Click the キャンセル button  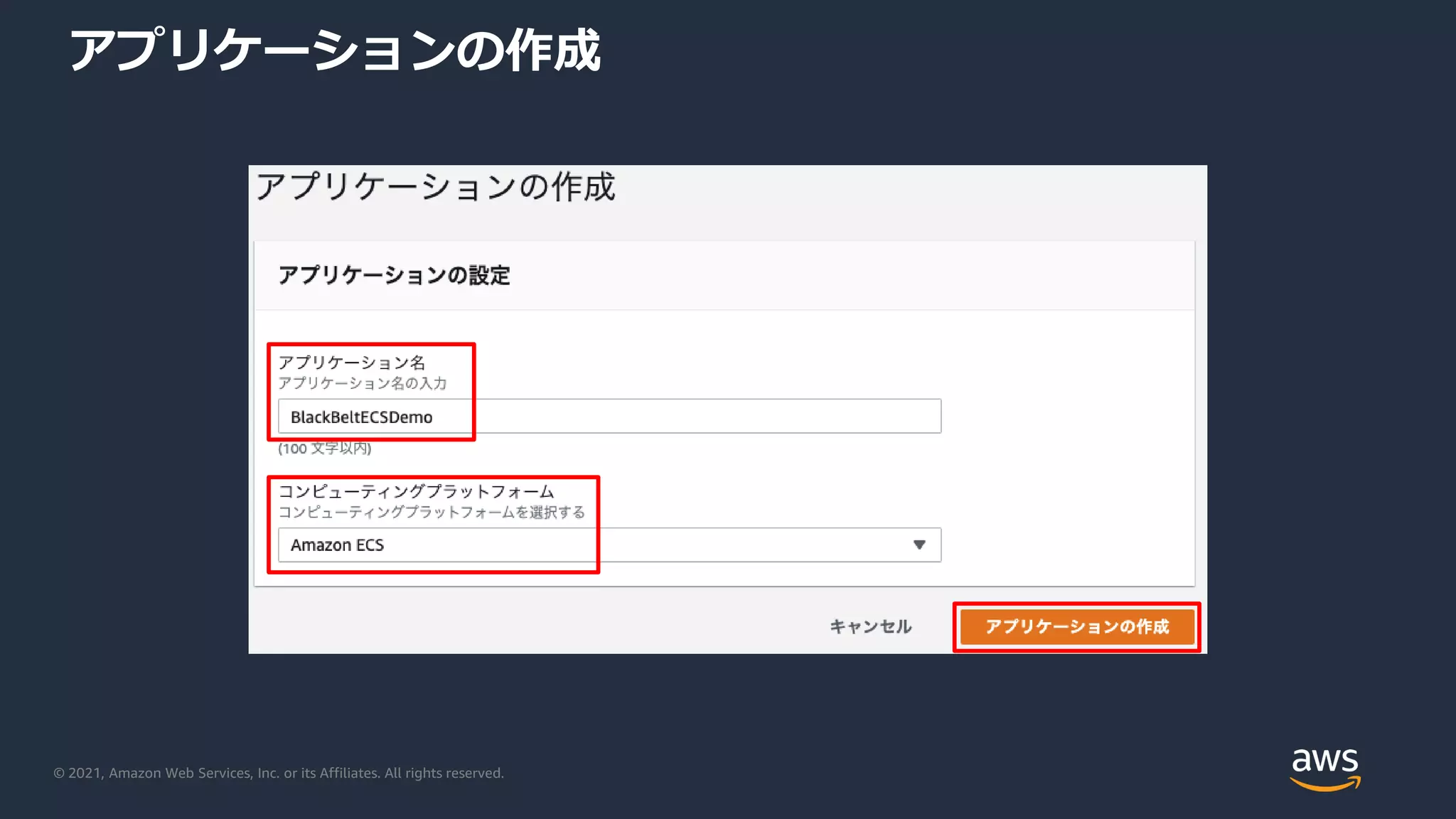[x=870, y=626]
